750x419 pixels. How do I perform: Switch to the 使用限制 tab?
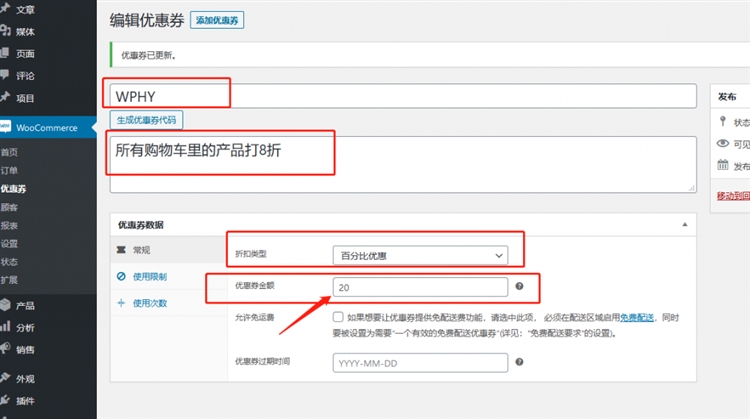point(168,276)
